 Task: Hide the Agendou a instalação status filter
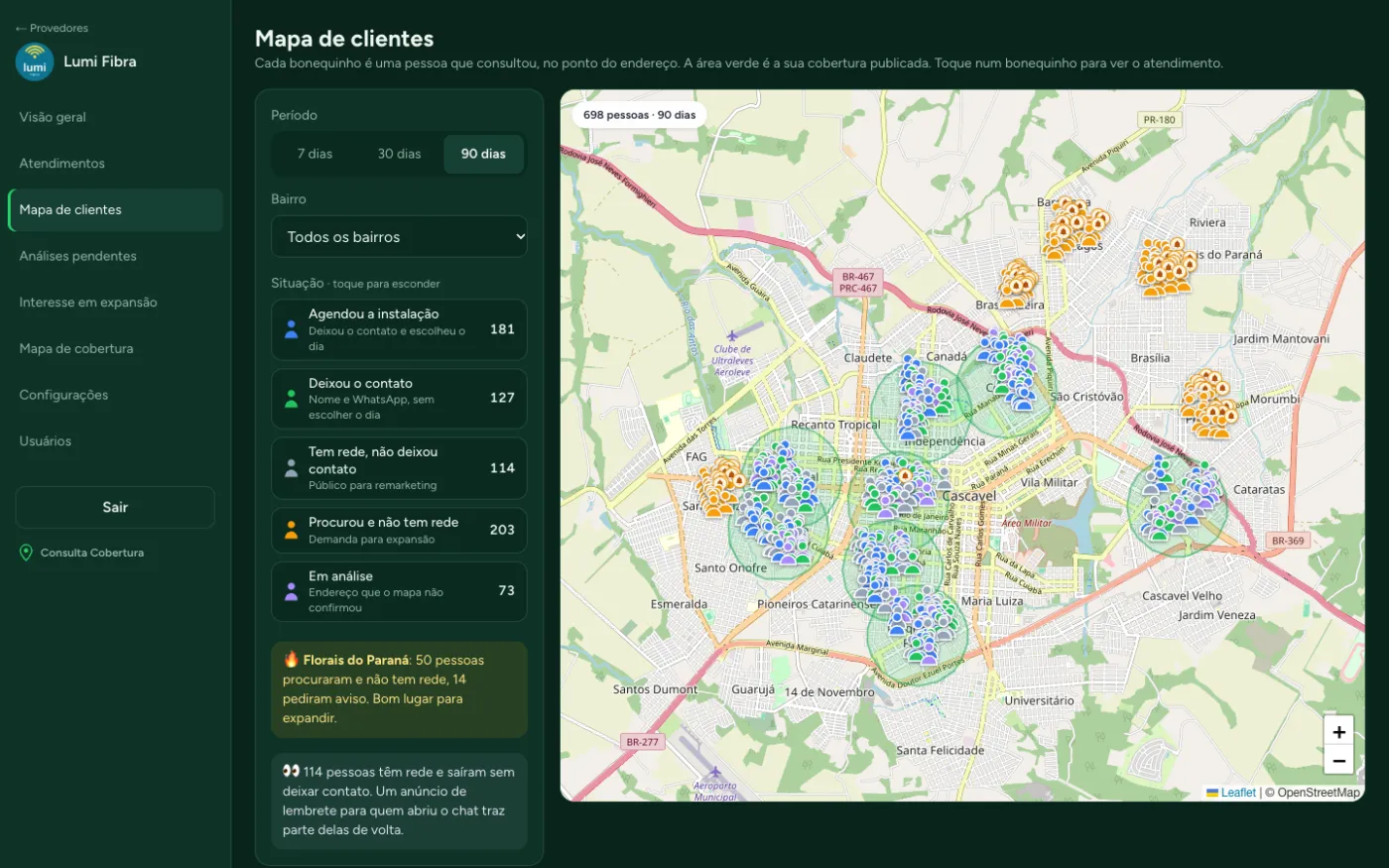[399, 329]
